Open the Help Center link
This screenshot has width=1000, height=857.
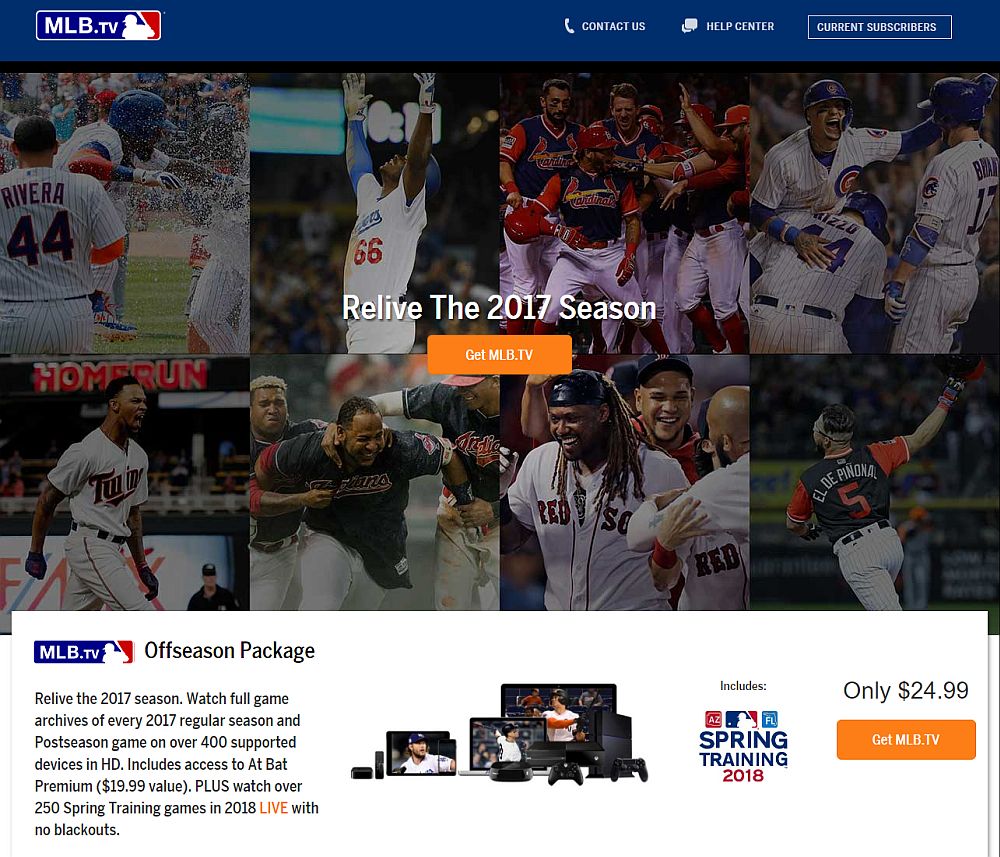[x=740, y=26]
